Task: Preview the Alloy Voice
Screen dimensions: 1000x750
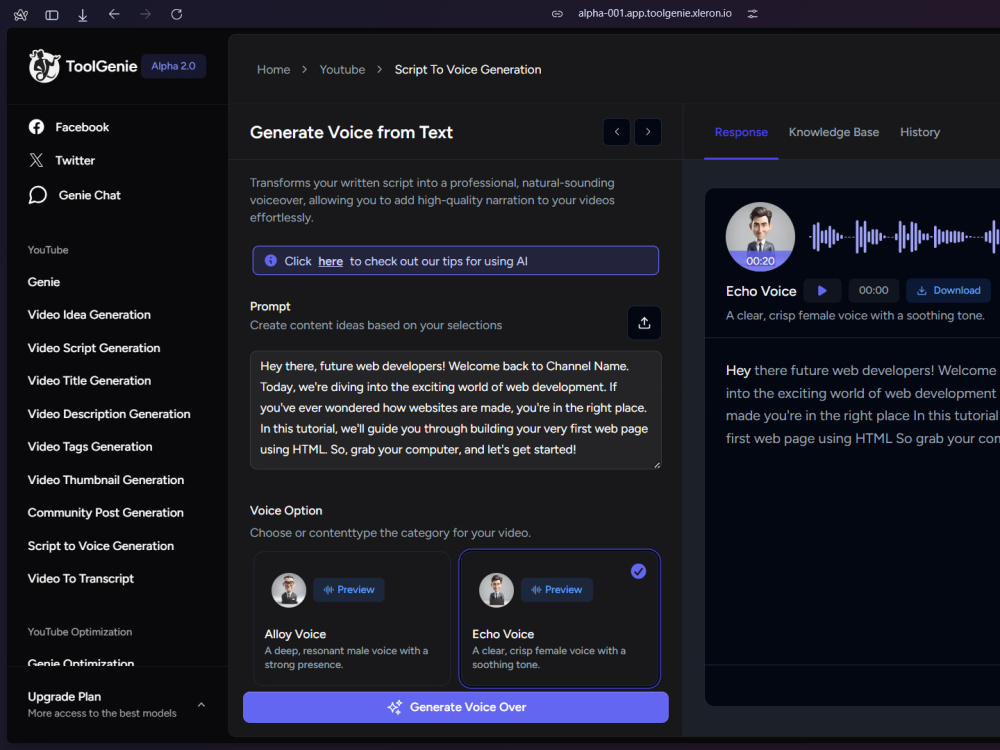Action: click(349, 590)
